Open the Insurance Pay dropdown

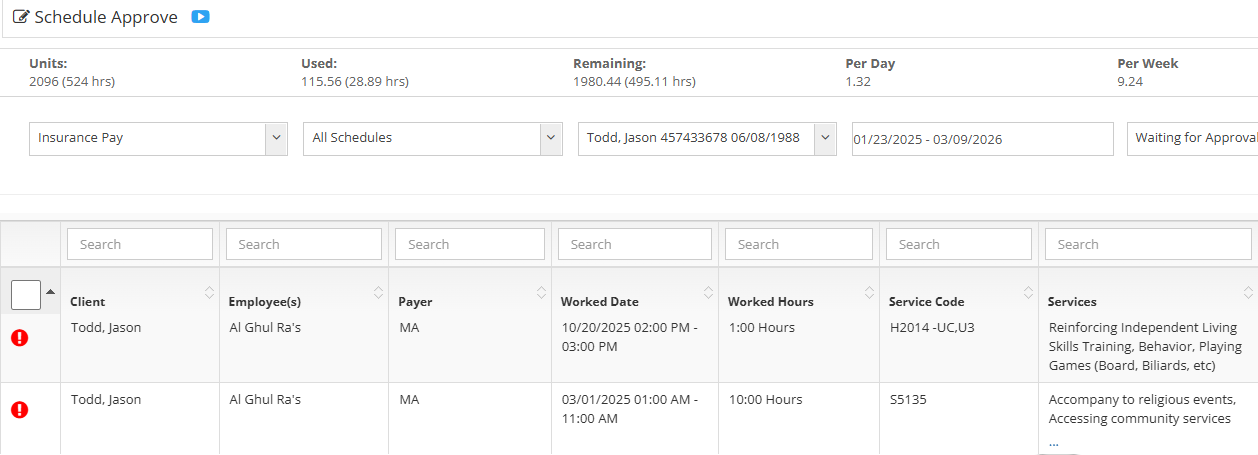point(158,139)
